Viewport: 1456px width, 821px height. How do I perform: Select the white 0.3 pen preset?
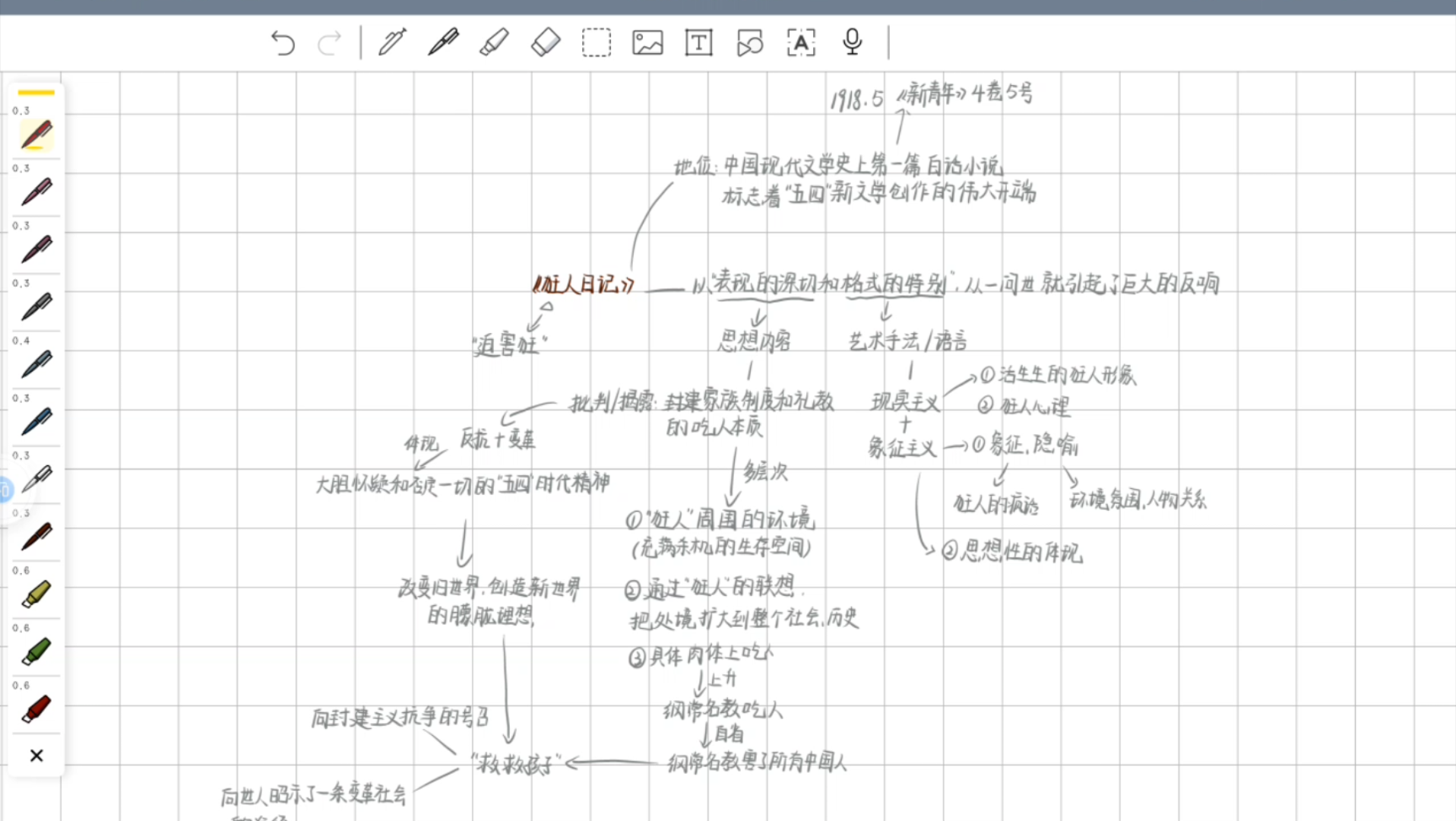(x=36, y=478)
